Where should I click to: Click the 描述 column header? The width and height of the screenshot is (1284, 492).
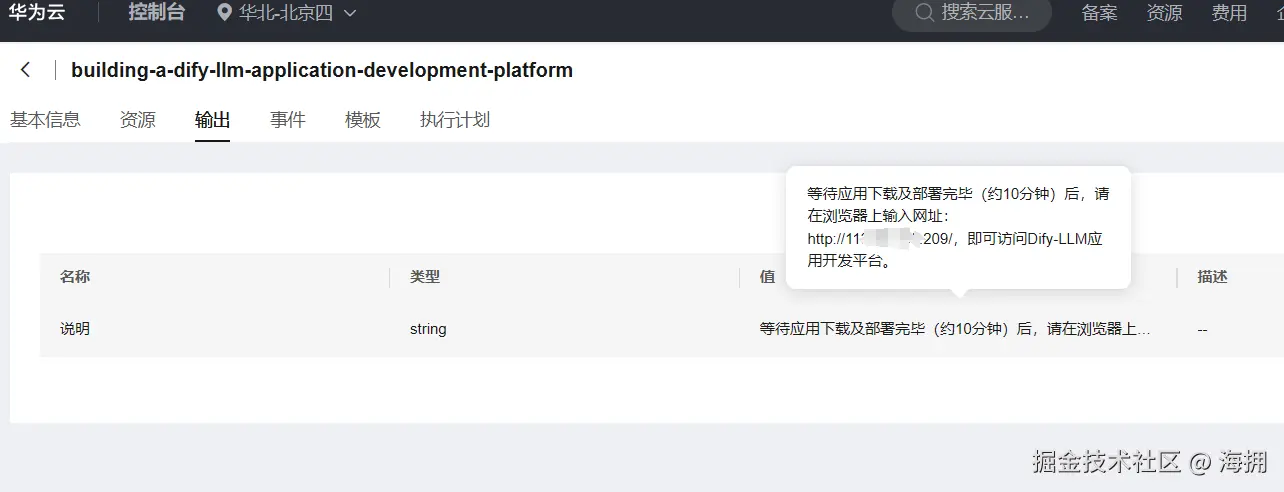pos(1213,277)
